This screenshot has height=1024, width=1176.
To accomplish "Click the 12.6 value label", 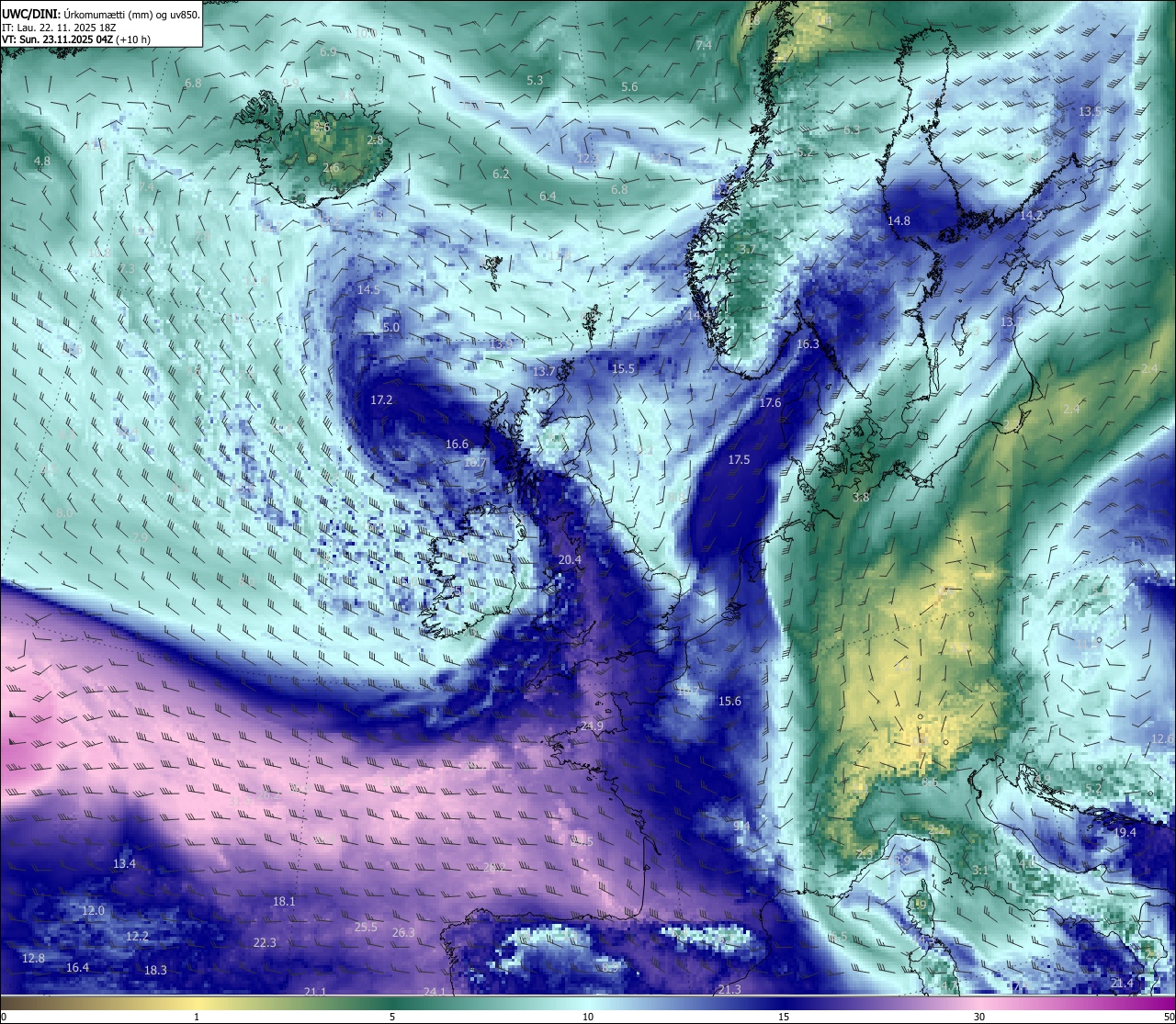I will pos(1162,740).
